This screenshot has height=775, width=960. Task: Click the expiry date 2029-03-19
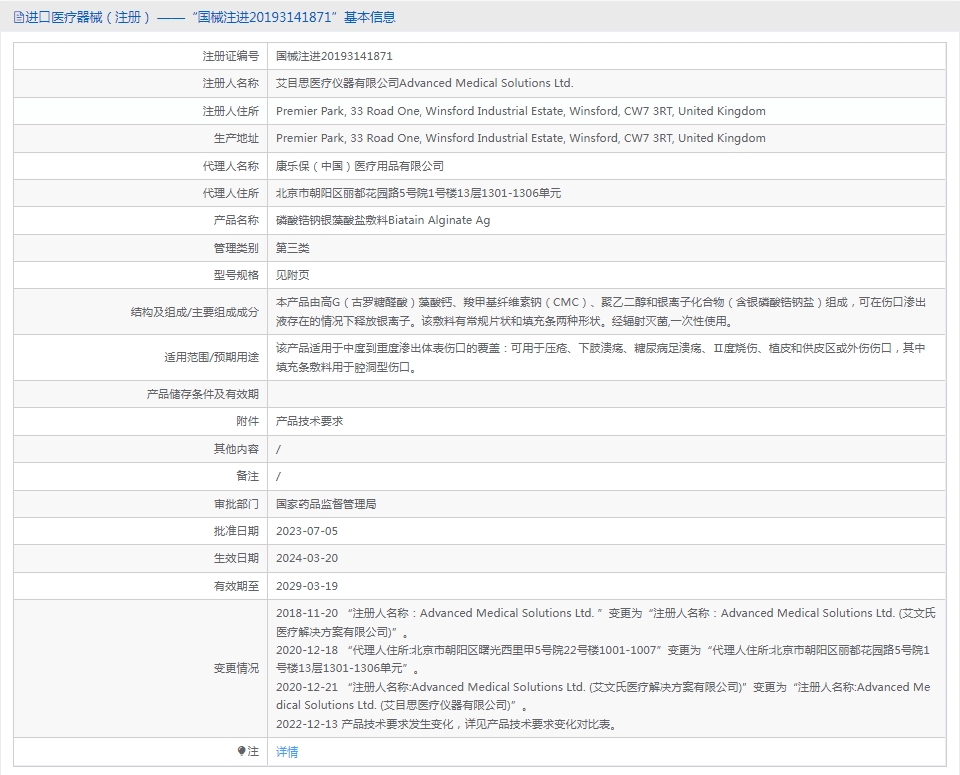pos(307,586)
